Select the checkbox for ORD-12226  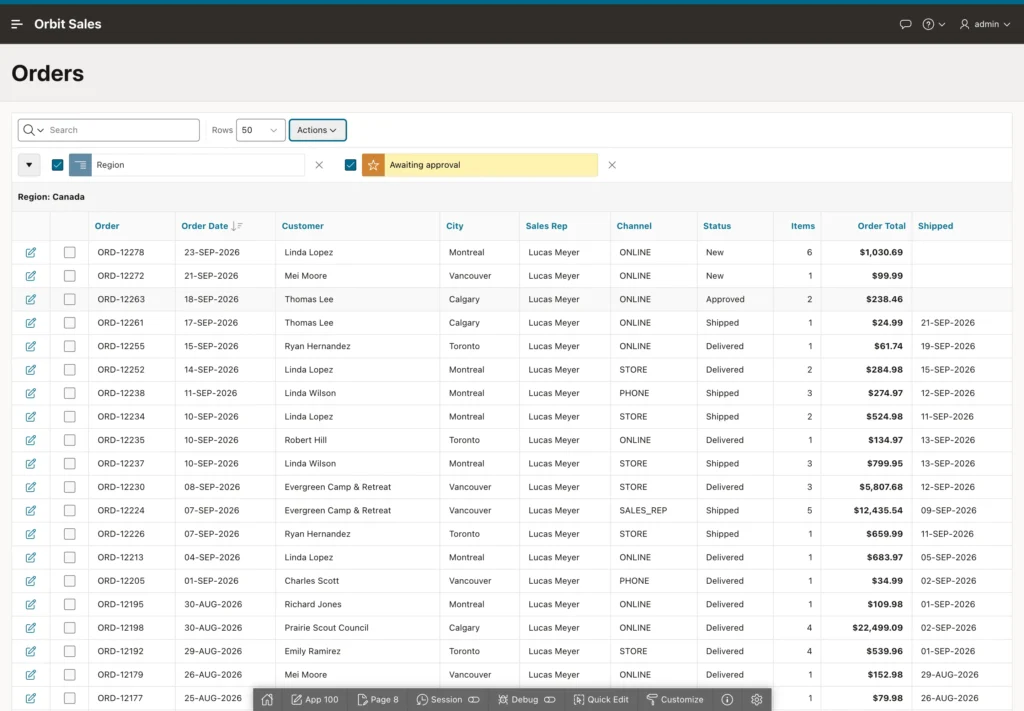coord(70,534)
